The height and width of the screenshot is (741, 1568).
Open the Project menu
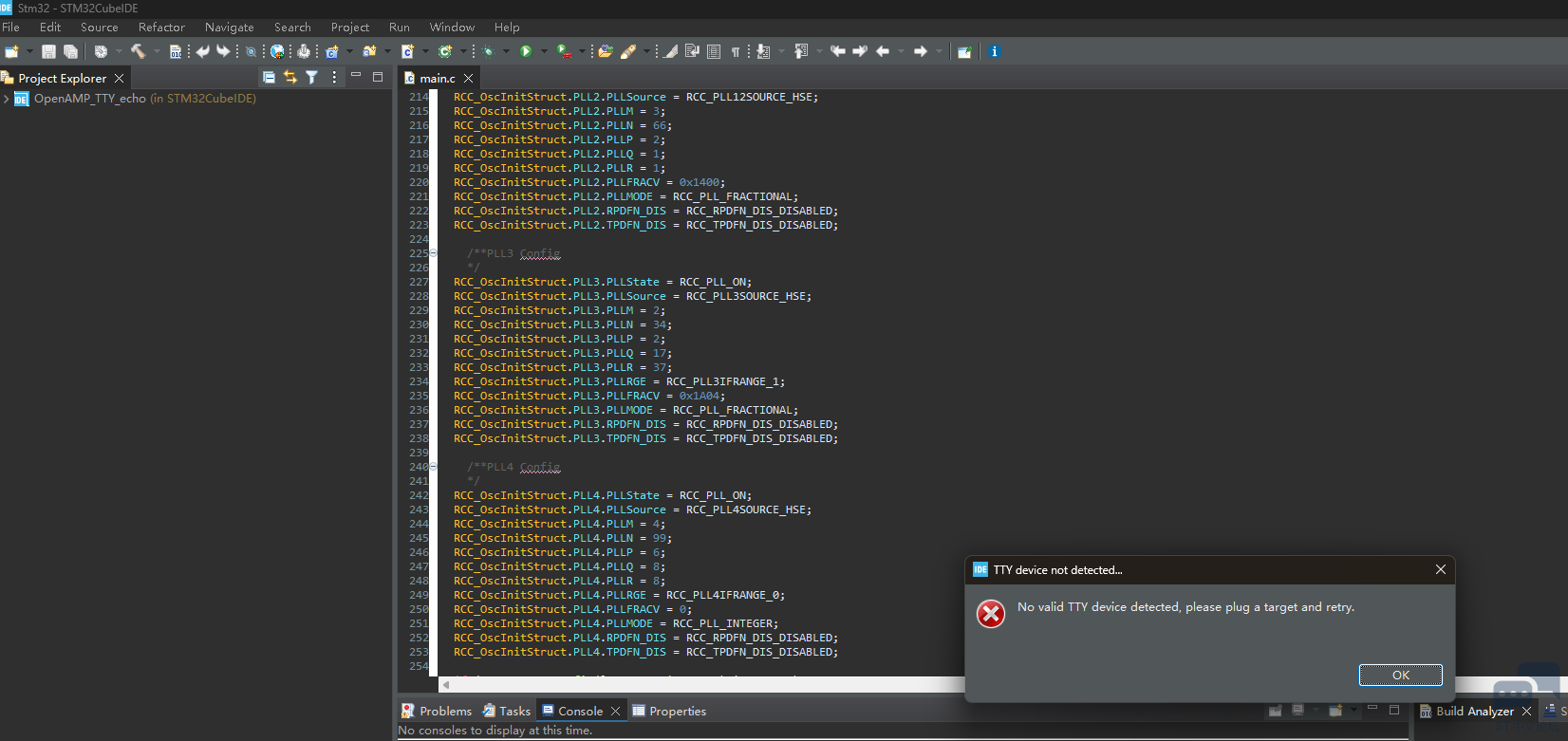tap(349, 28)
